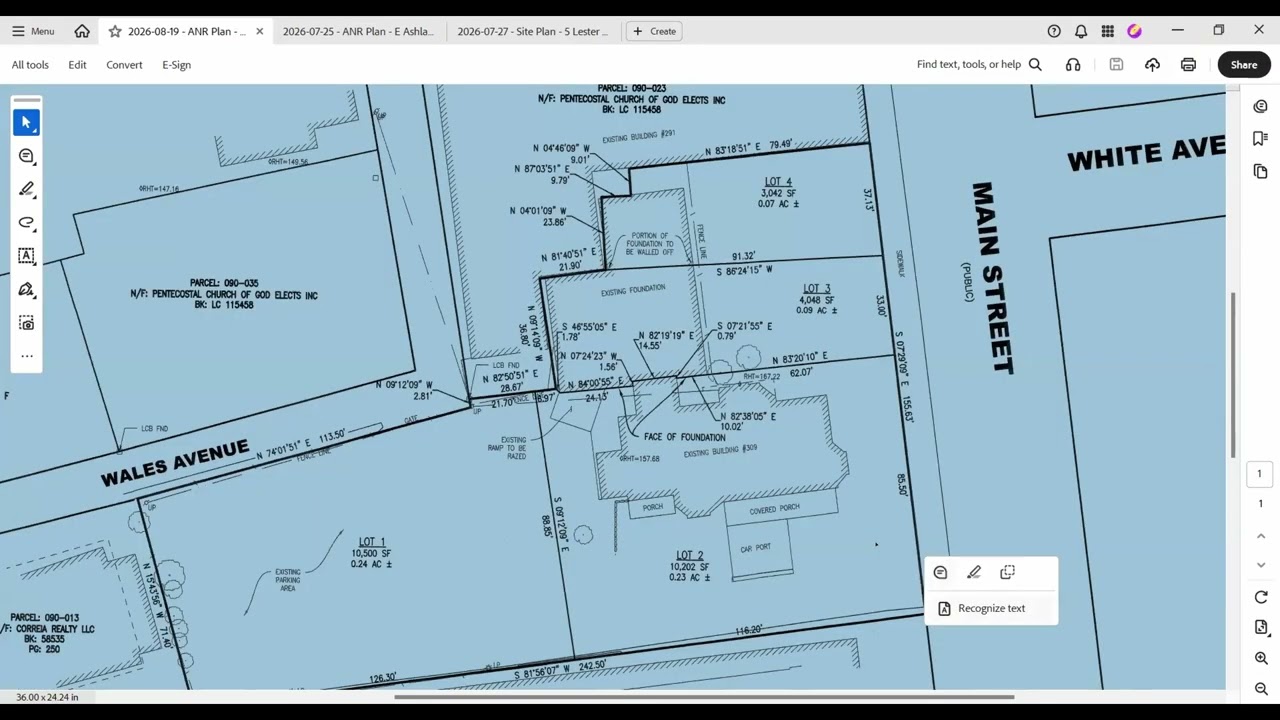Click the LOT 1 10,500 SF label
This screenshot has height=720, width=1280.
[x=371, y=553]
